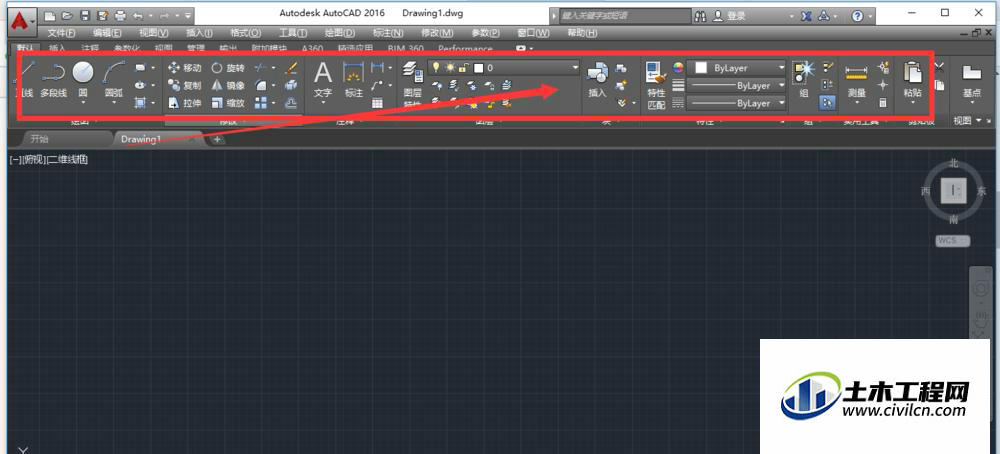This screenshot has width=1000, height=454.
Task: Click the Group (组) icon
Action: 803,80
